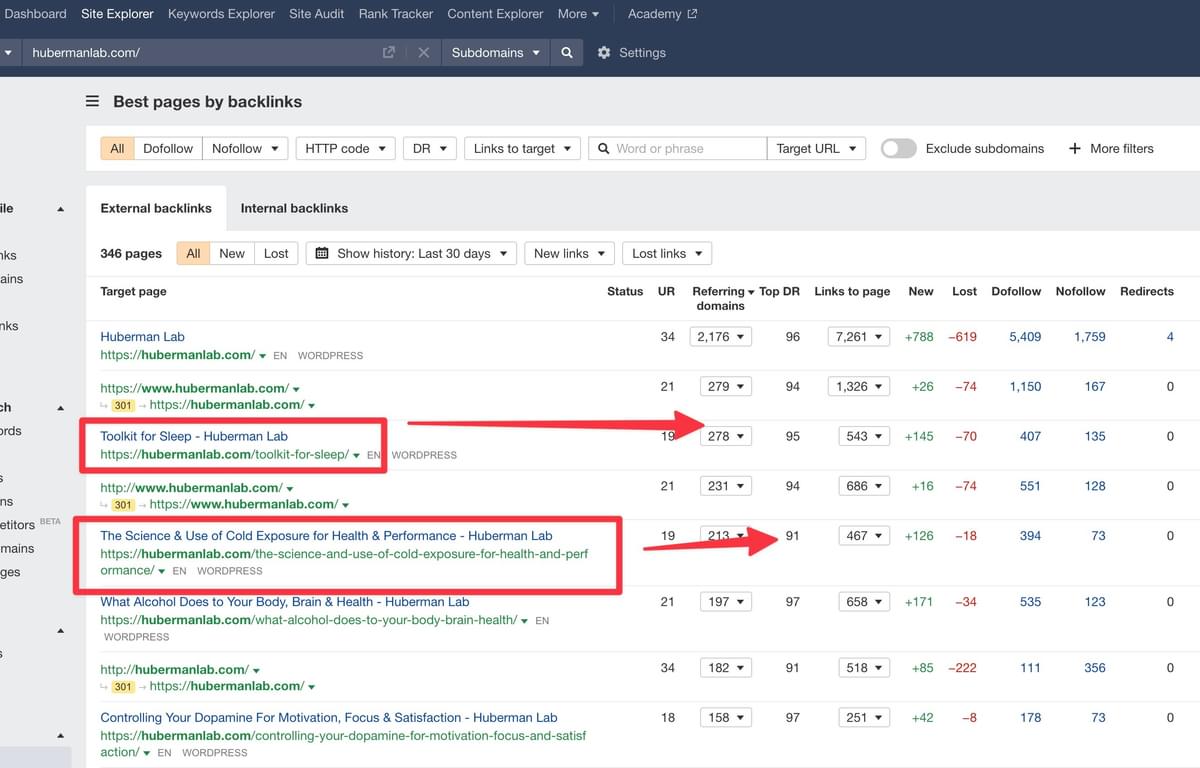This screenshot has width=1200, height=768.
Task: Toggle the hamburger sidebar menu icon
Action: (x=92, y=101)
